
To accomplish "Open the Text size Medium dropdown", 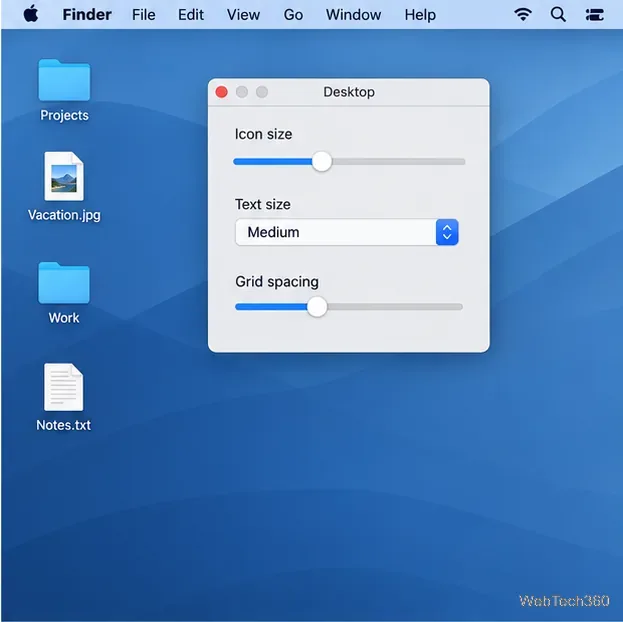I will [x=347, y=232].
